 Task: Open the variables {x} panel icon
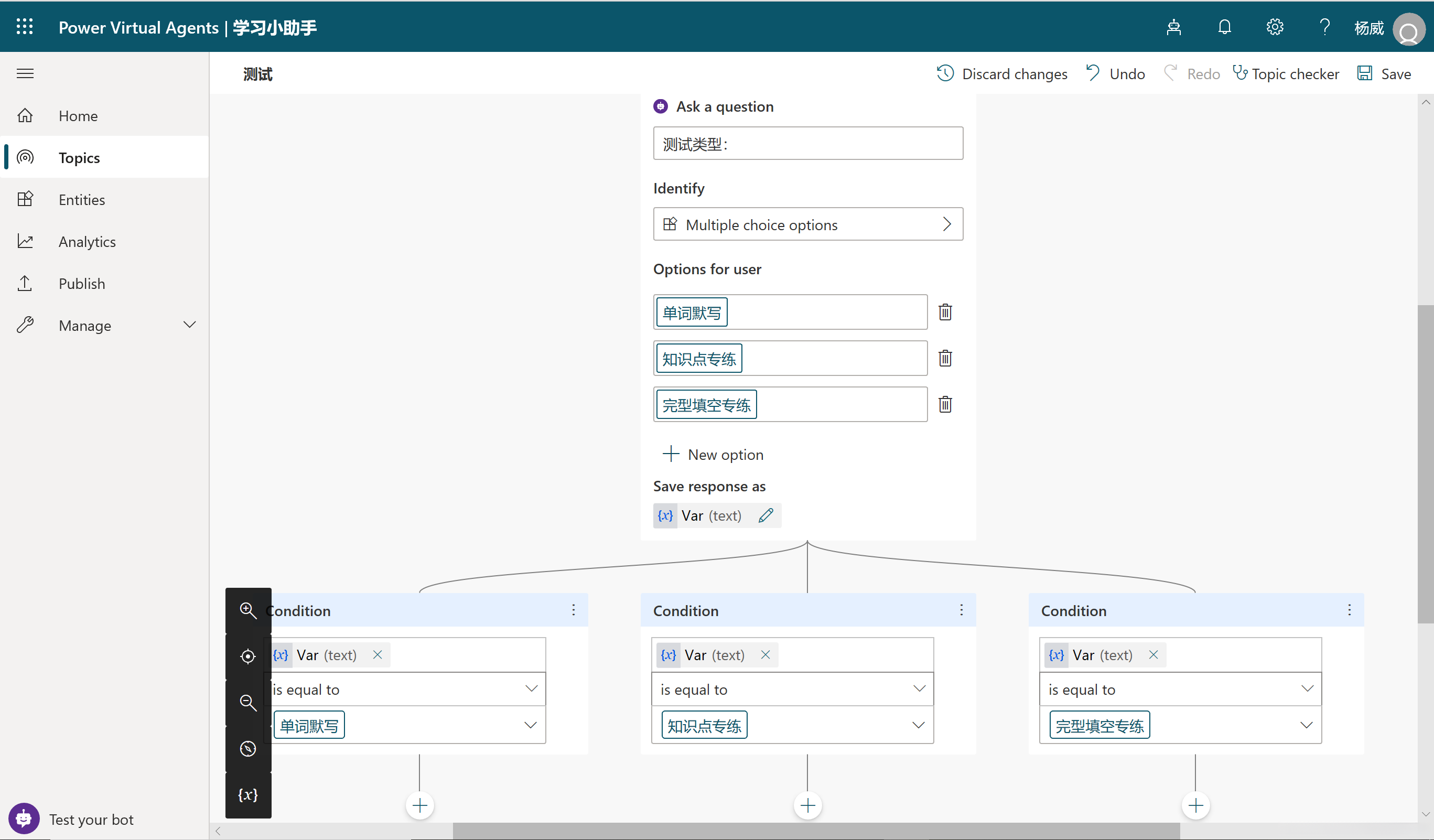[247, 794]
